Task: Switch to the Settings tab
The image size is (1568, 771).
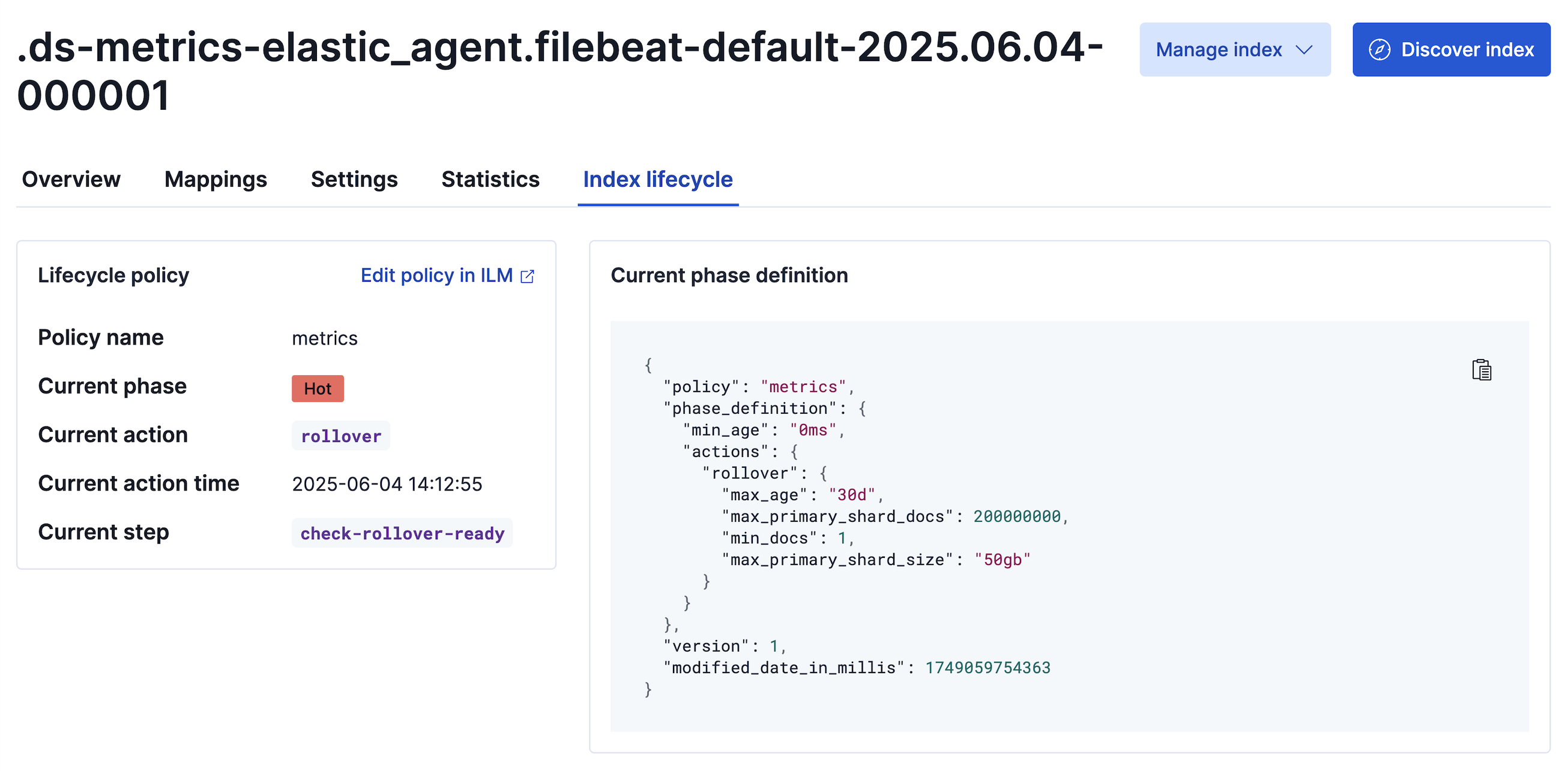Action: (x=354, y=179)
